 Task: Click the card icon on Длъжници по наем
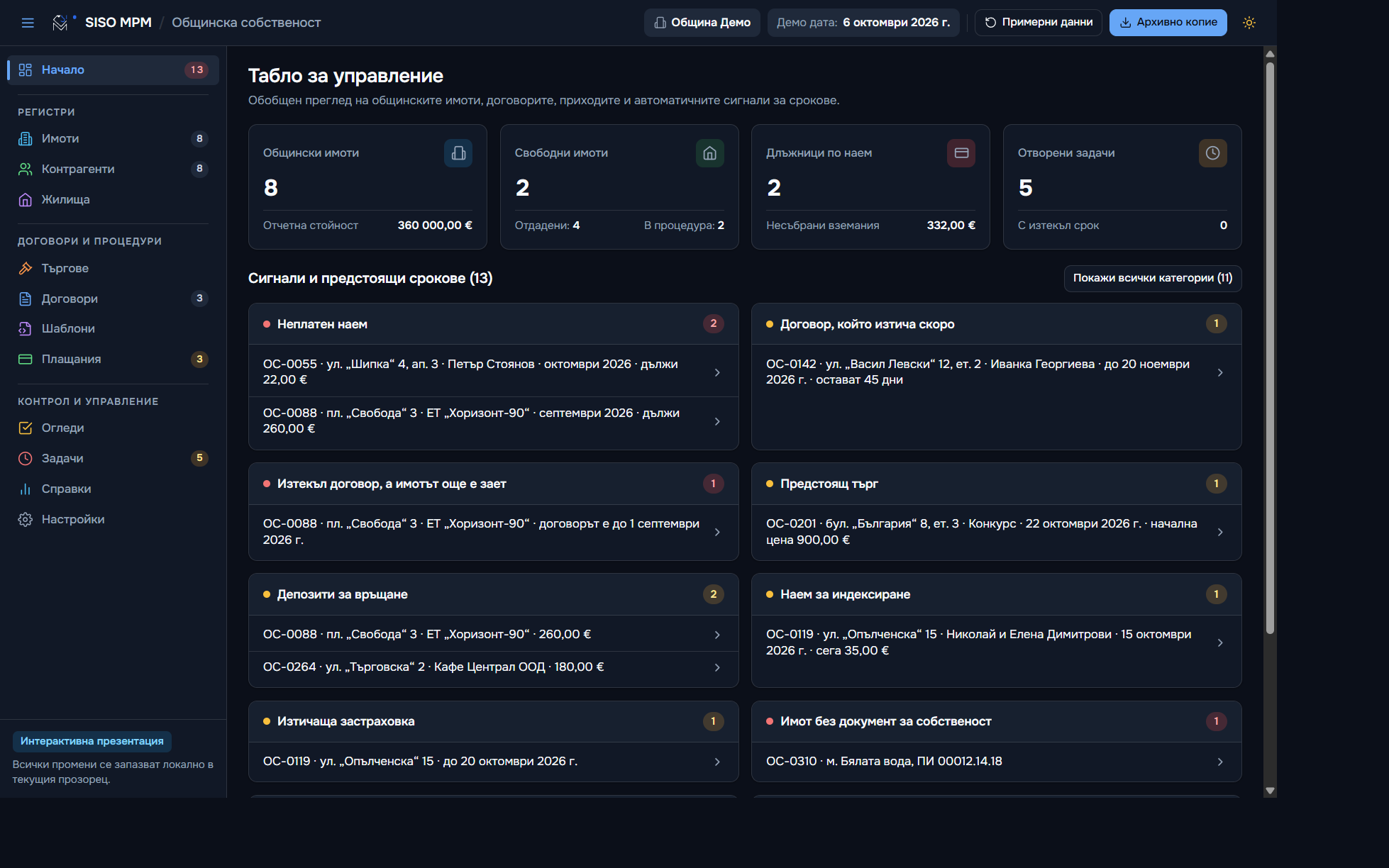point(961,153)
